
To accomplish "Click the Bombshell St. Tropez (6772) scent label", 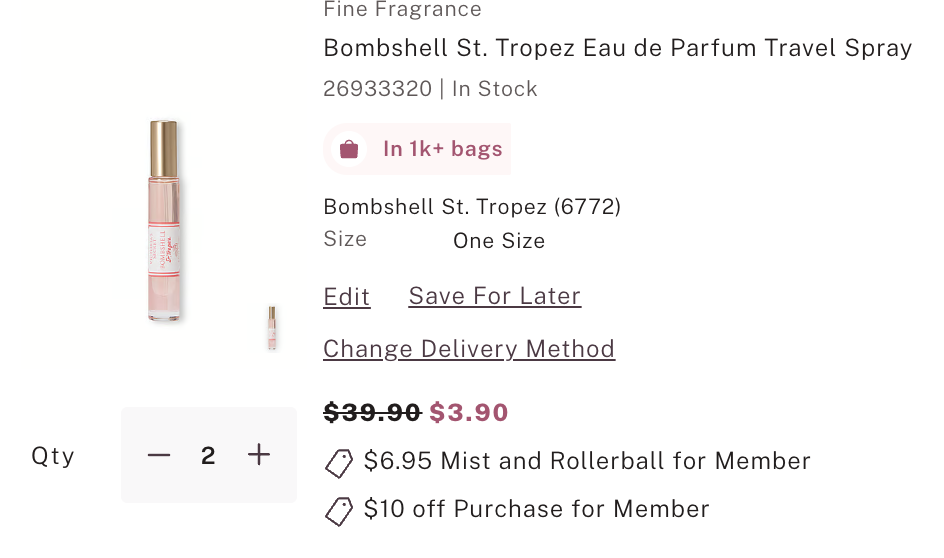I will [x=472, y=207].
